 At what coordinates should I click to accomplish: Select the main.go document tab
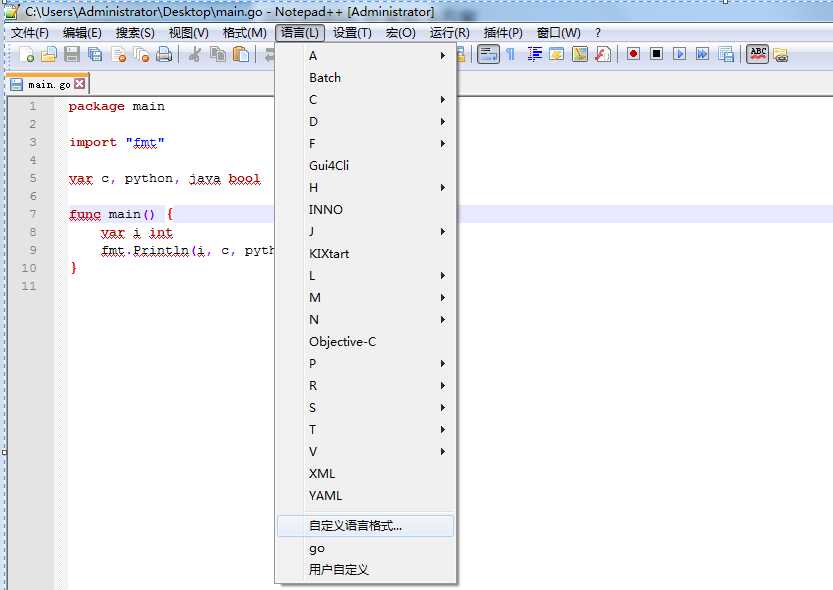[x=47, y=84]
